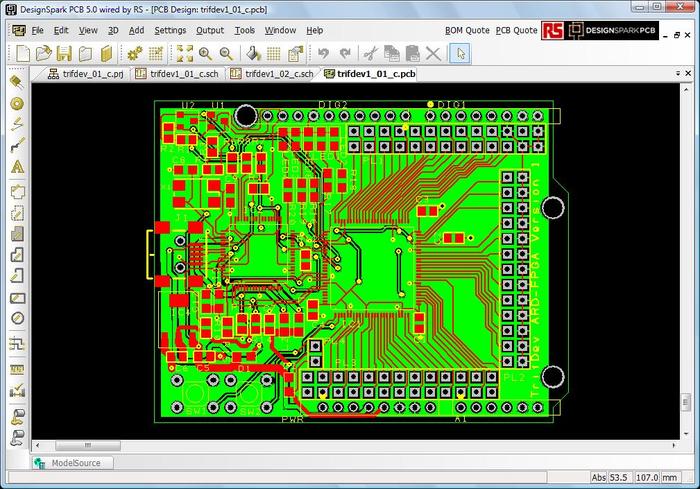Select the Add Text 'A' tool
The image size is (700, 489).
click(17, 167)
